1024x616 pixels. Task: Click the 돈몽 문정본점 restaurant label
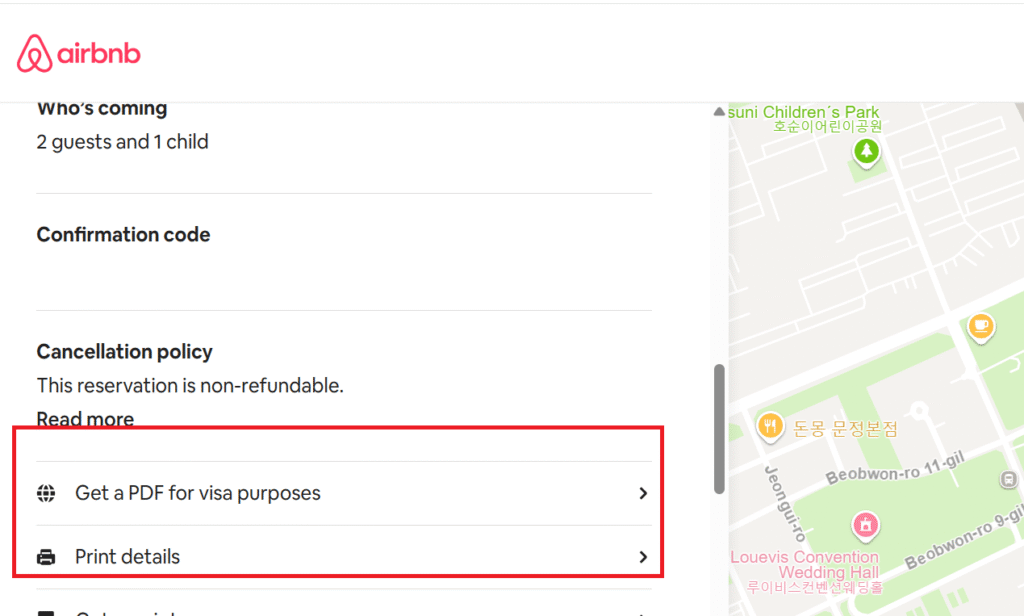845,429
